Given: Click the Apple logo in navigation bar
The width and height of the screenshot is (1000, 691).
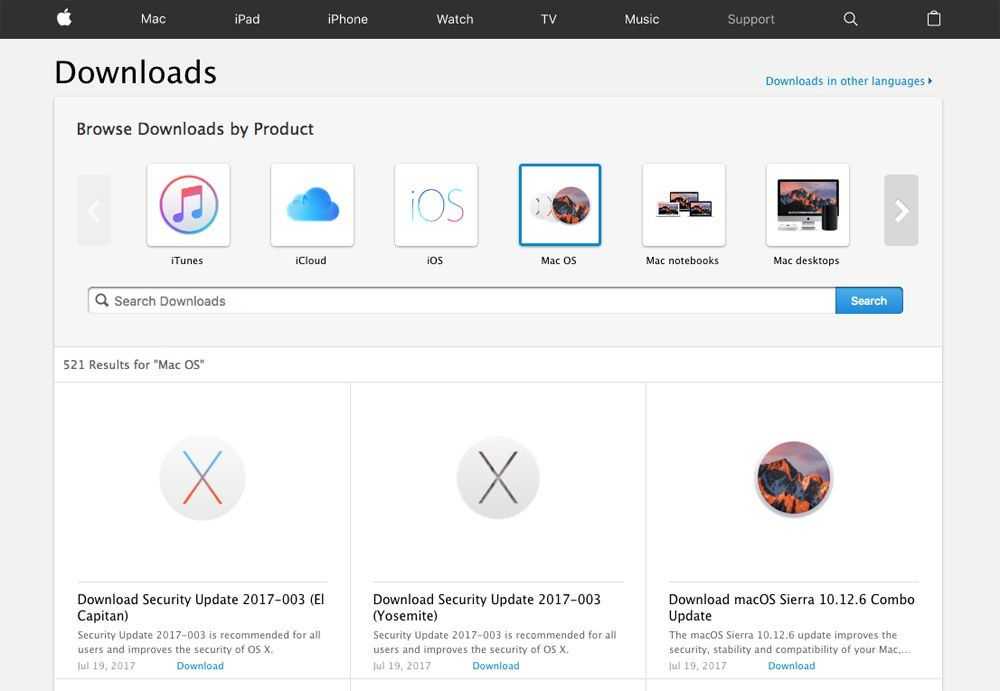Looking at the screenshot, I should [64, 18].
